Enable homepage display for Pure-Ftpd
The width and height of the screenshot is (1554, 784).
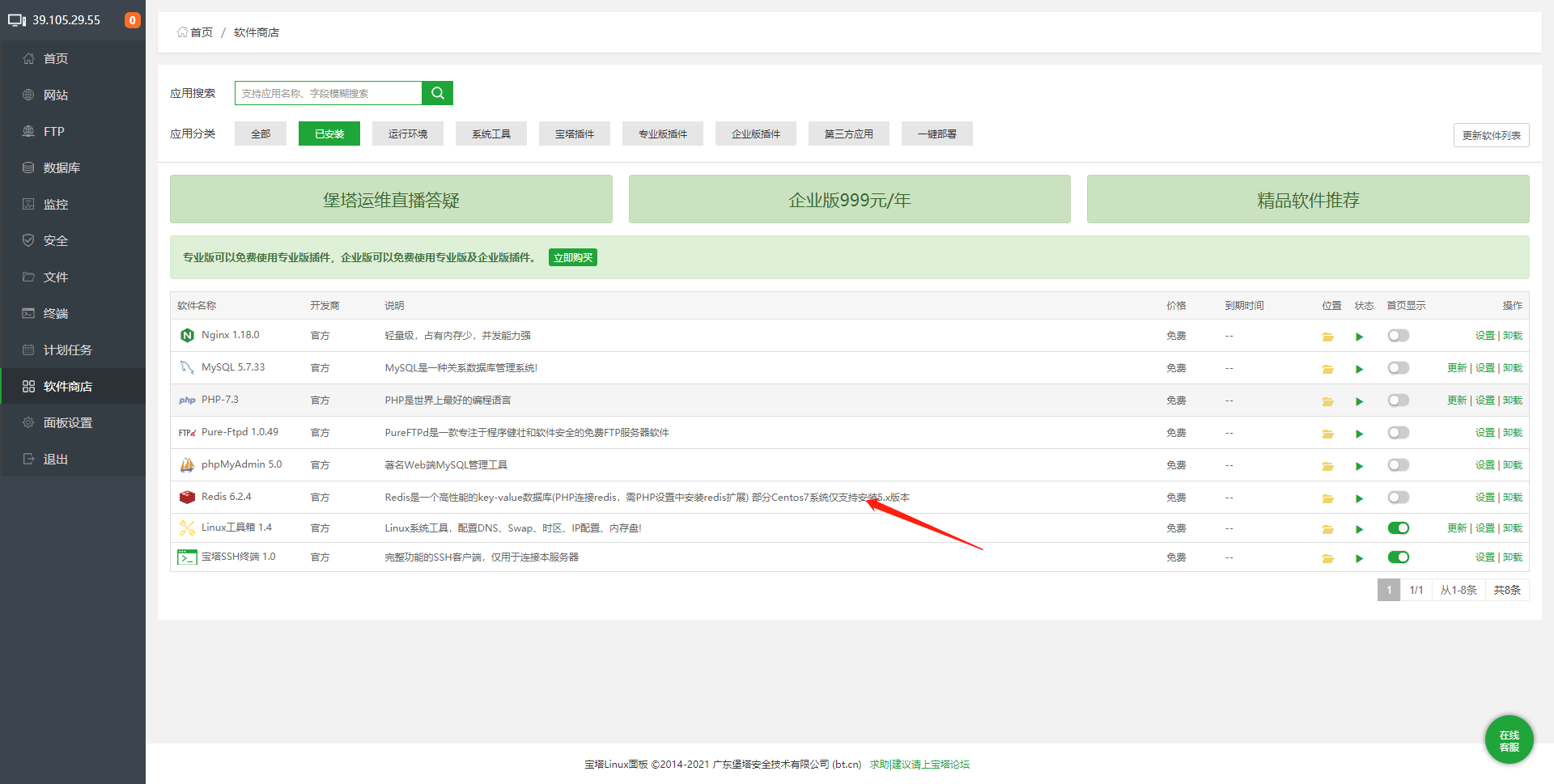1398,432
